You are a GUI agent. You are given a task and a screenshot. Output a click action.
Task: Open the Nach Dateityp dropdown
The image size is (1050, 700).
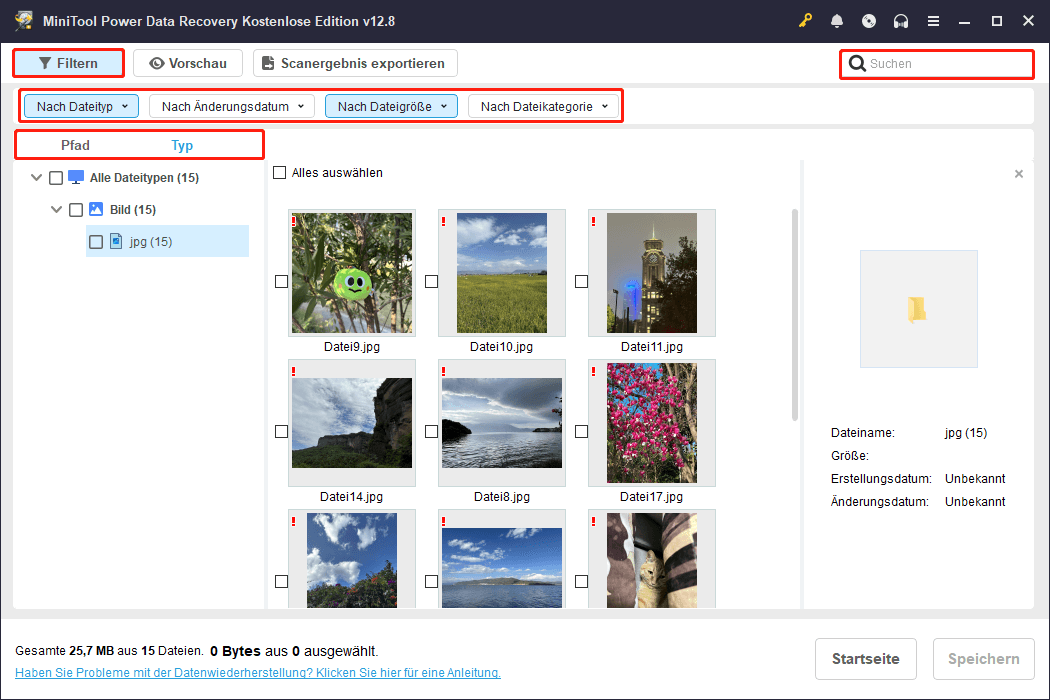82,106
